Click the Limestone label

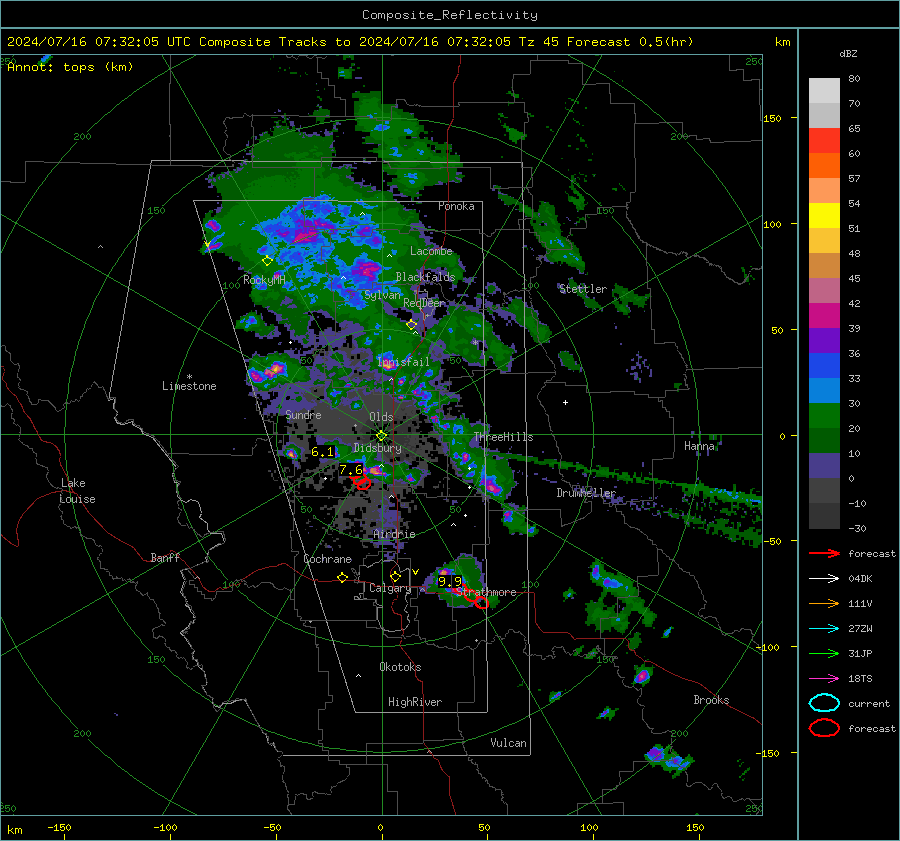pyautogui.click(x=189, y=386)
